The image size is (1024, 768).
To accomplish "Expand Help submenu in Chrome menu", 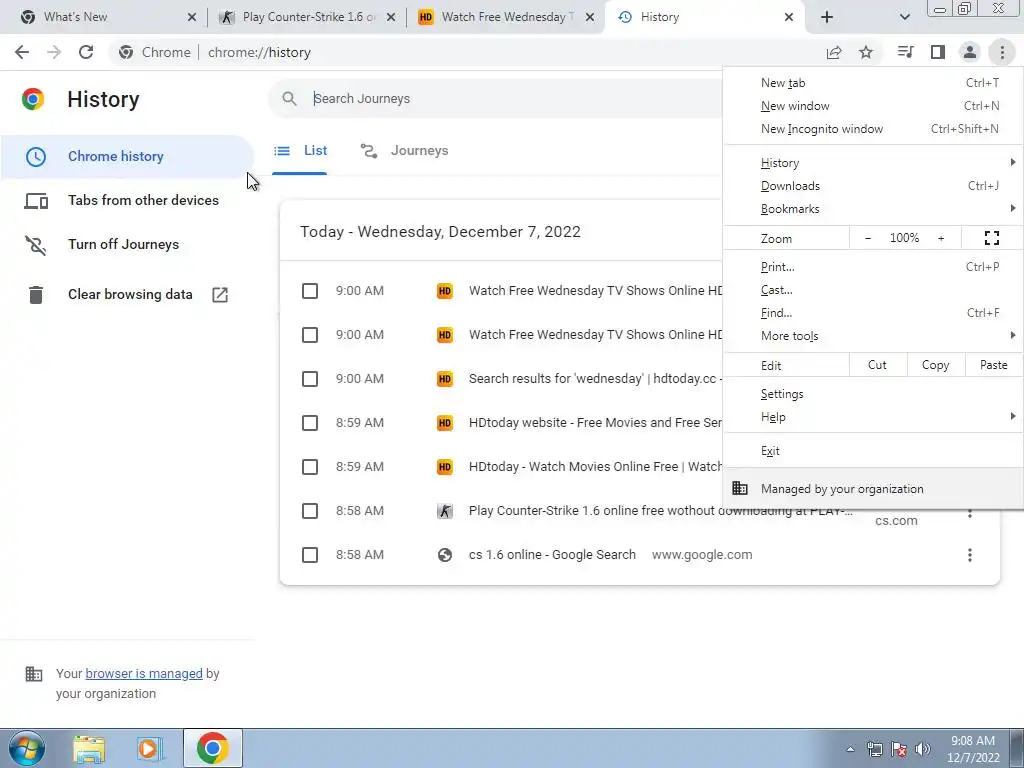I will click(873, 417).
